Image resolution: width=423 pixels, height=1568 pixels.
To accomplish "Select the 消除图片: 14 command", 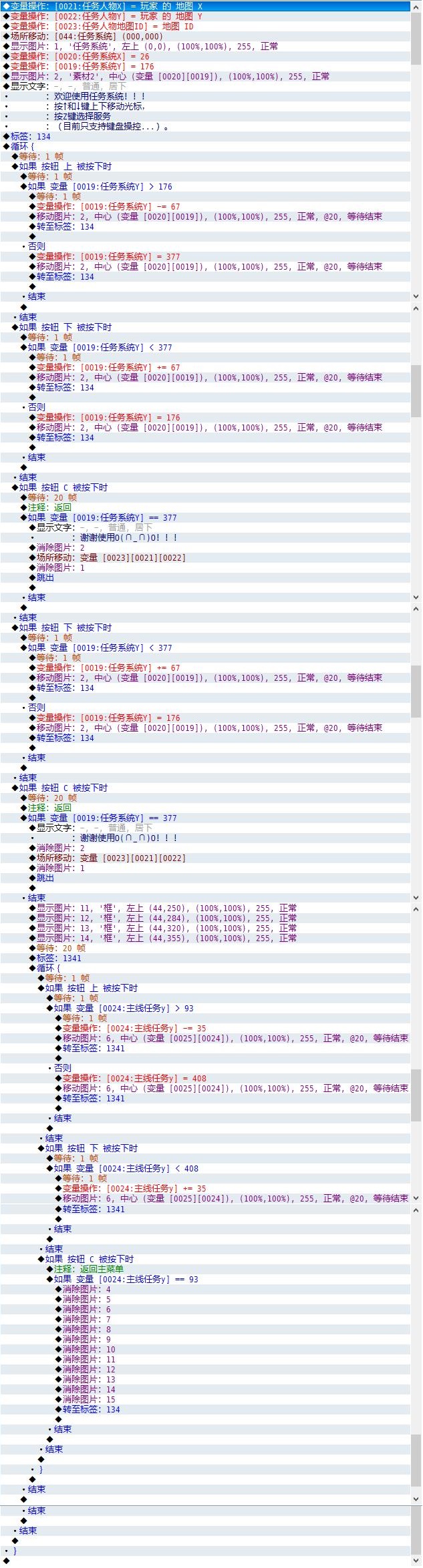I will click(205, 1389).
